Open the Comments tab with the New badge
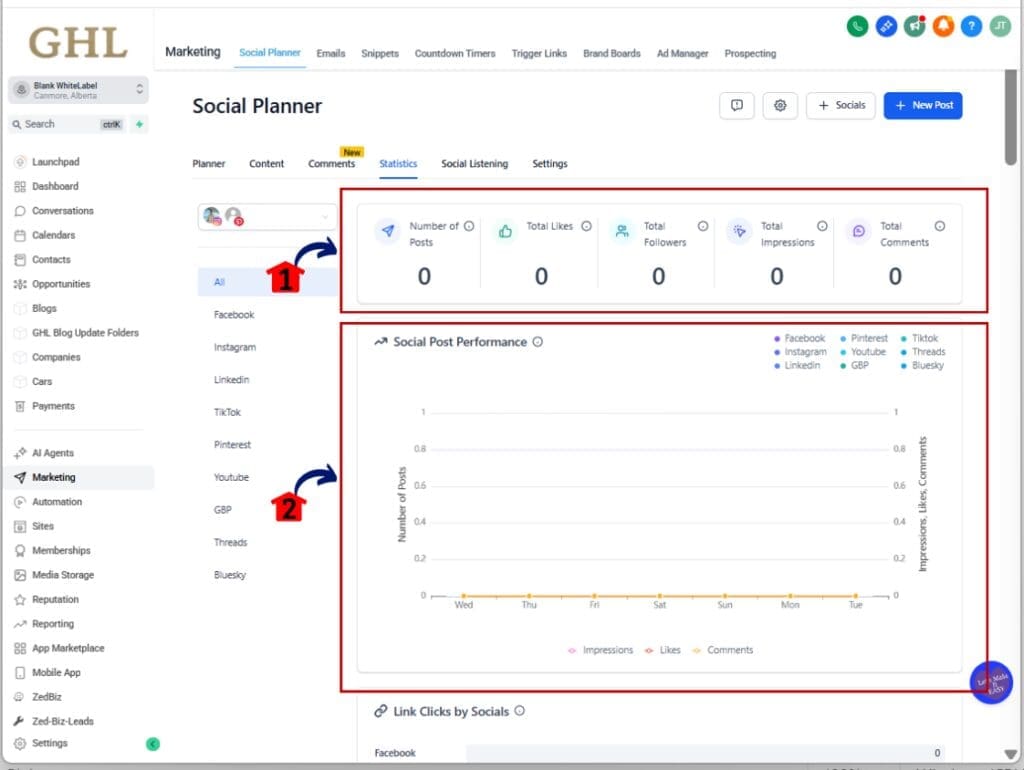Viewport: 1024px width, 770px height. coord(332,163)
